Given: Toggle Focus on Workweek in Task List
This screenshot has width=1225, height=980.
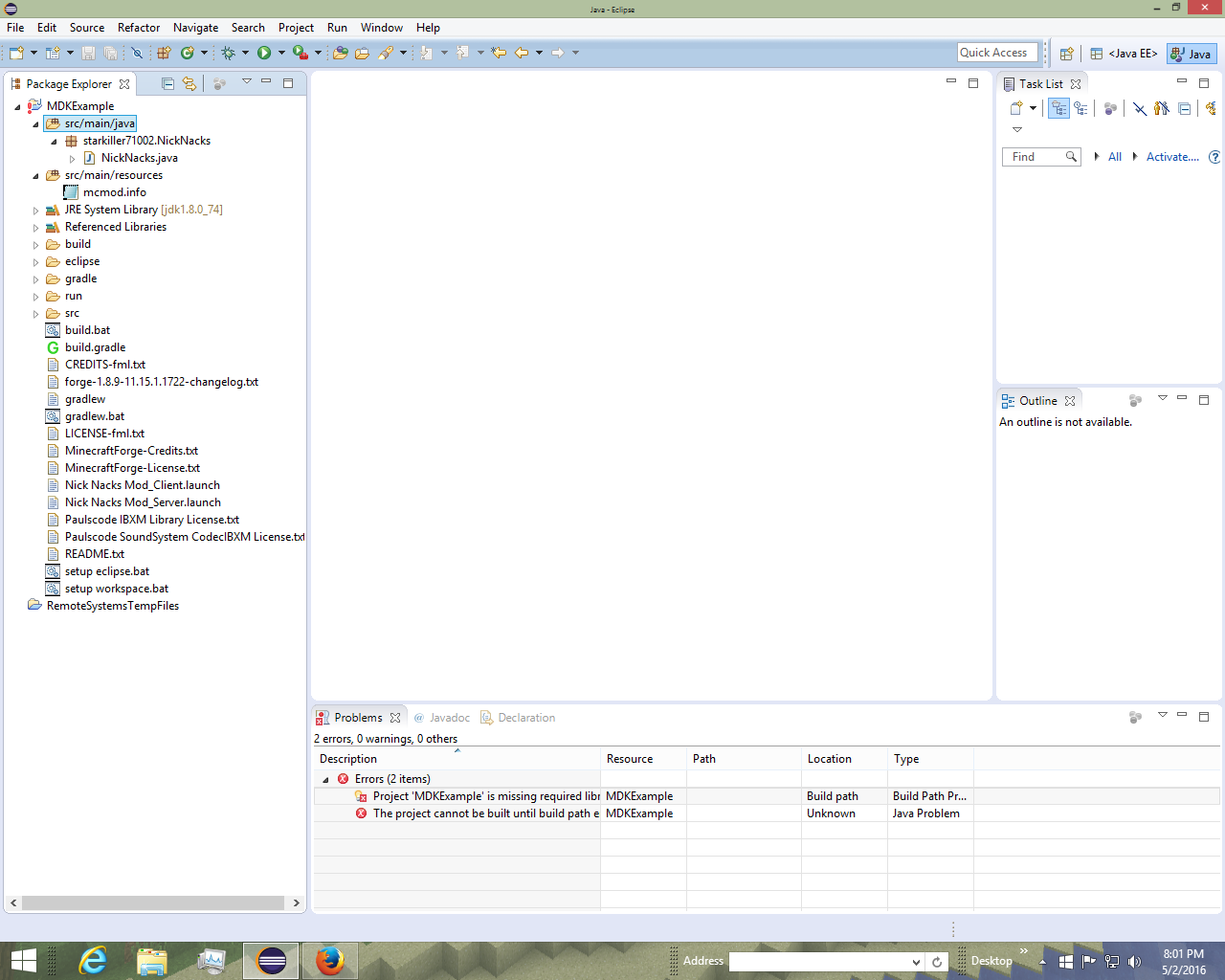Looking at the screenshot, I should (x=1081, y=108).
